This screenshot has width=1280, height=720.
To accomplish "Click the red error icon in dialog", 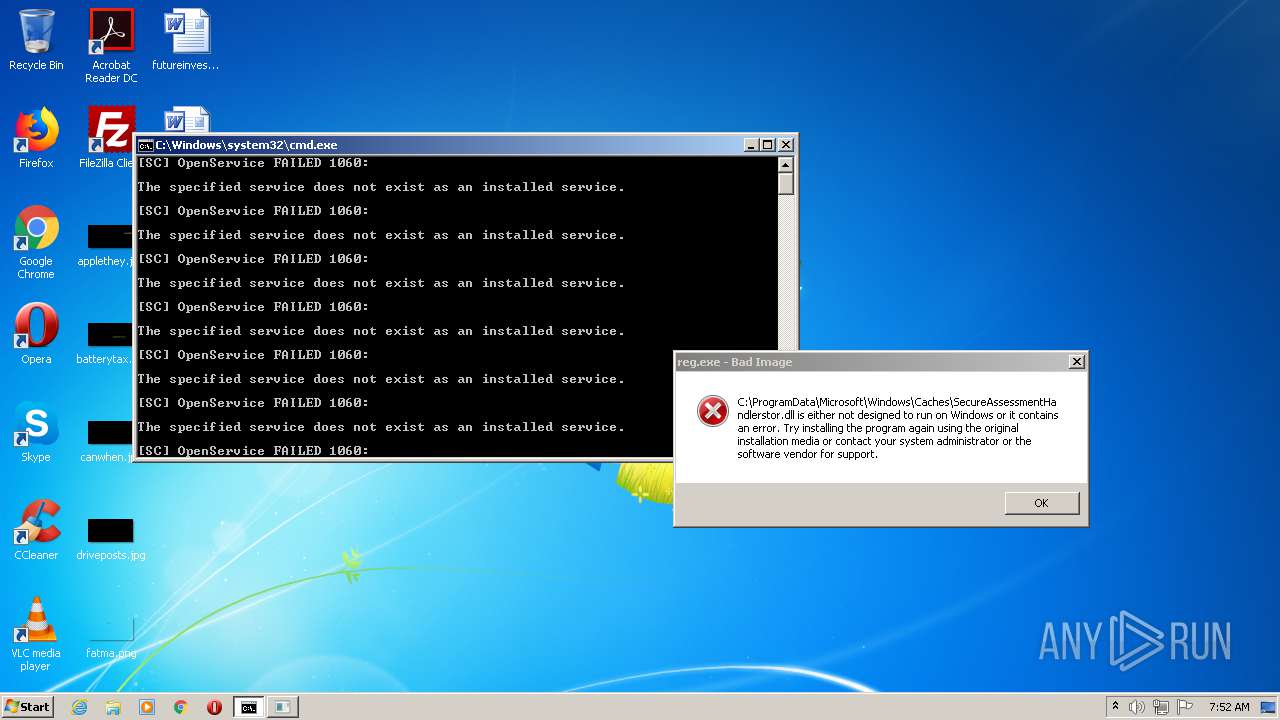I will [713, 411].
